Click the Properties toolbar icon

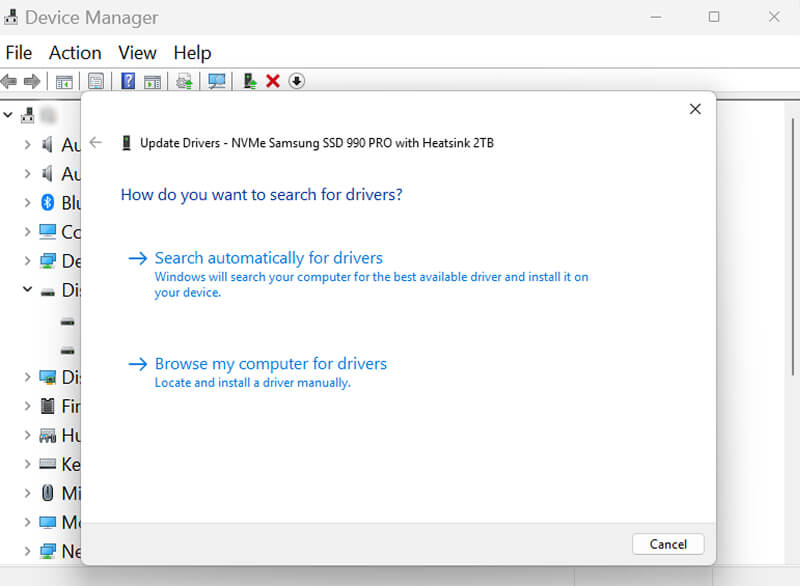[94, 81]
